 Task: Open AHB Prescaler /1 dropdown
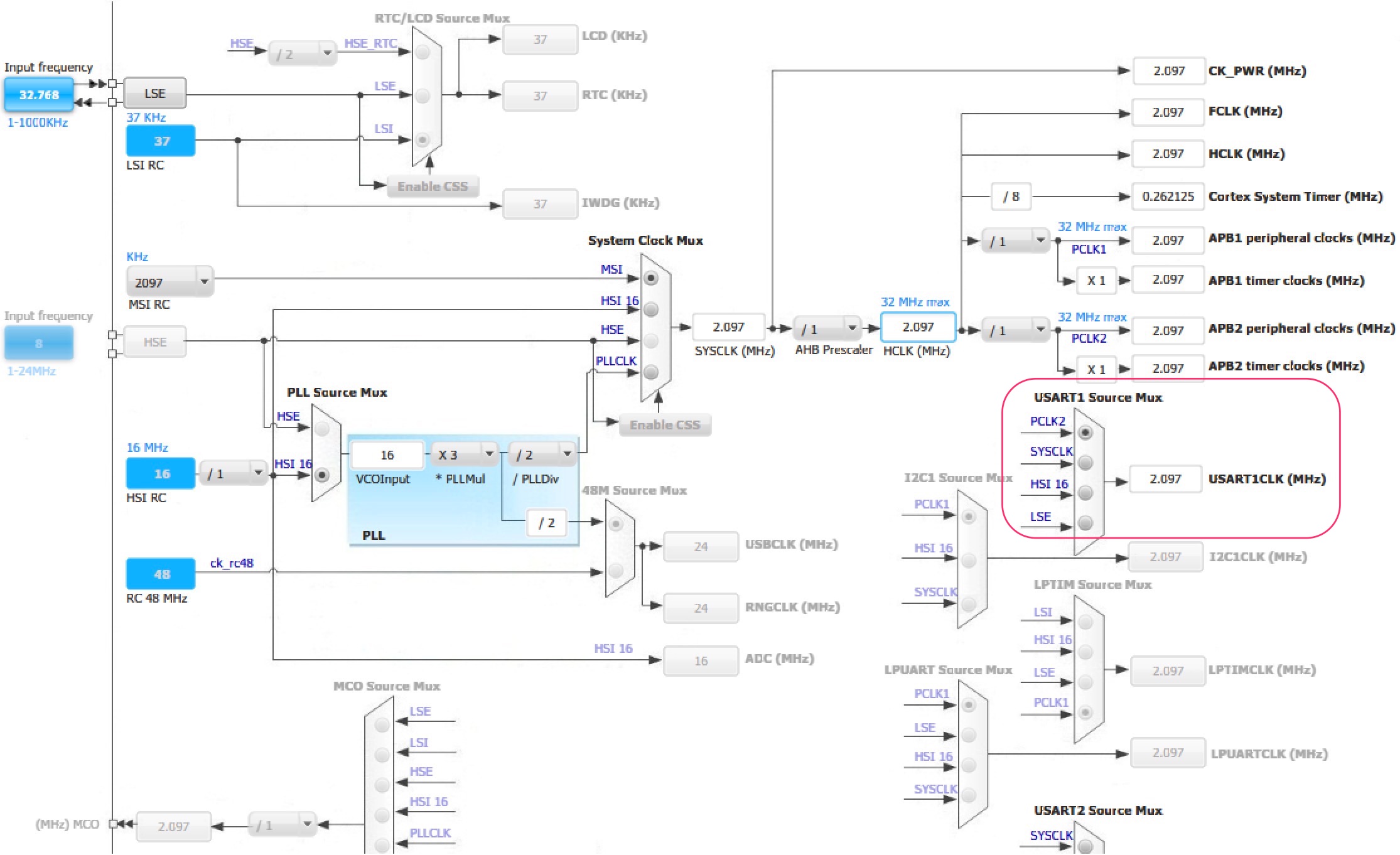coord(827,328)
